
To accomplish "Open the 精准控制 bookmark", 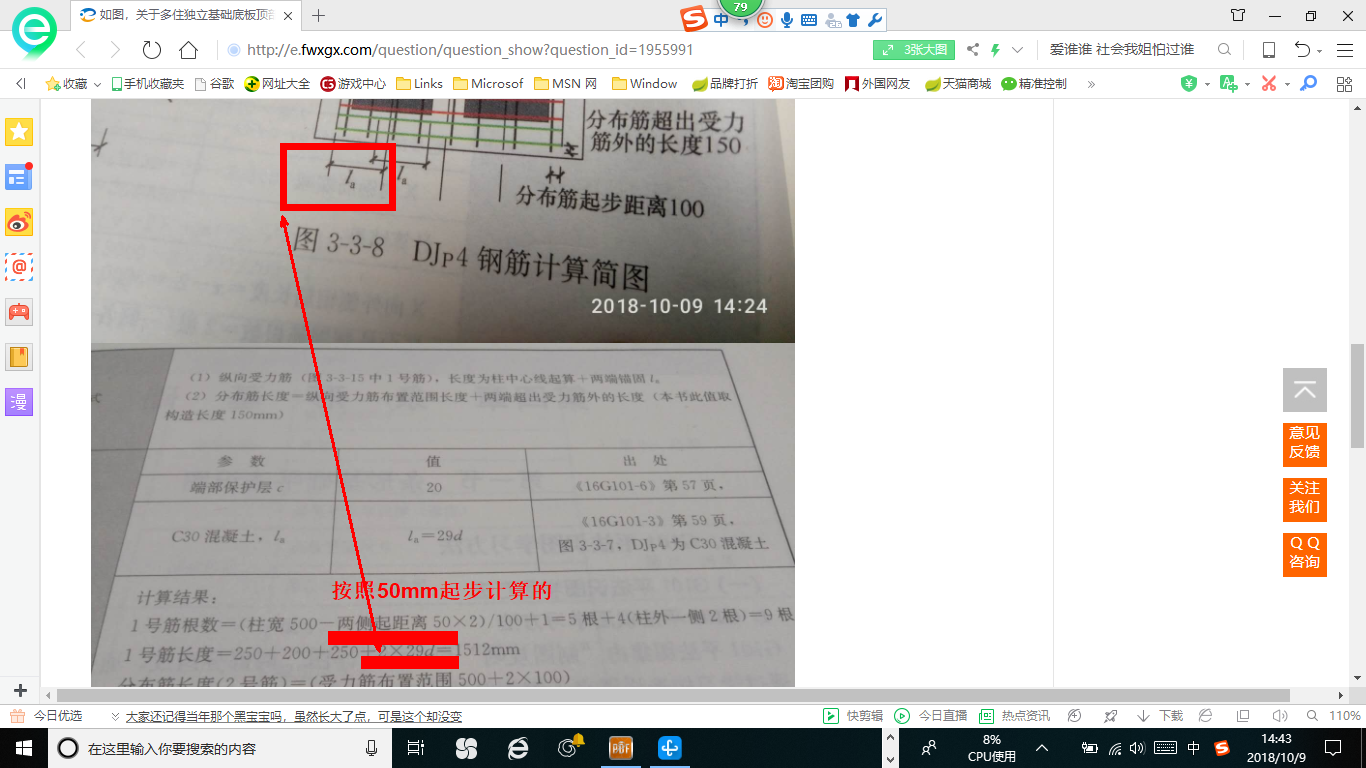I will (1034, 84).
